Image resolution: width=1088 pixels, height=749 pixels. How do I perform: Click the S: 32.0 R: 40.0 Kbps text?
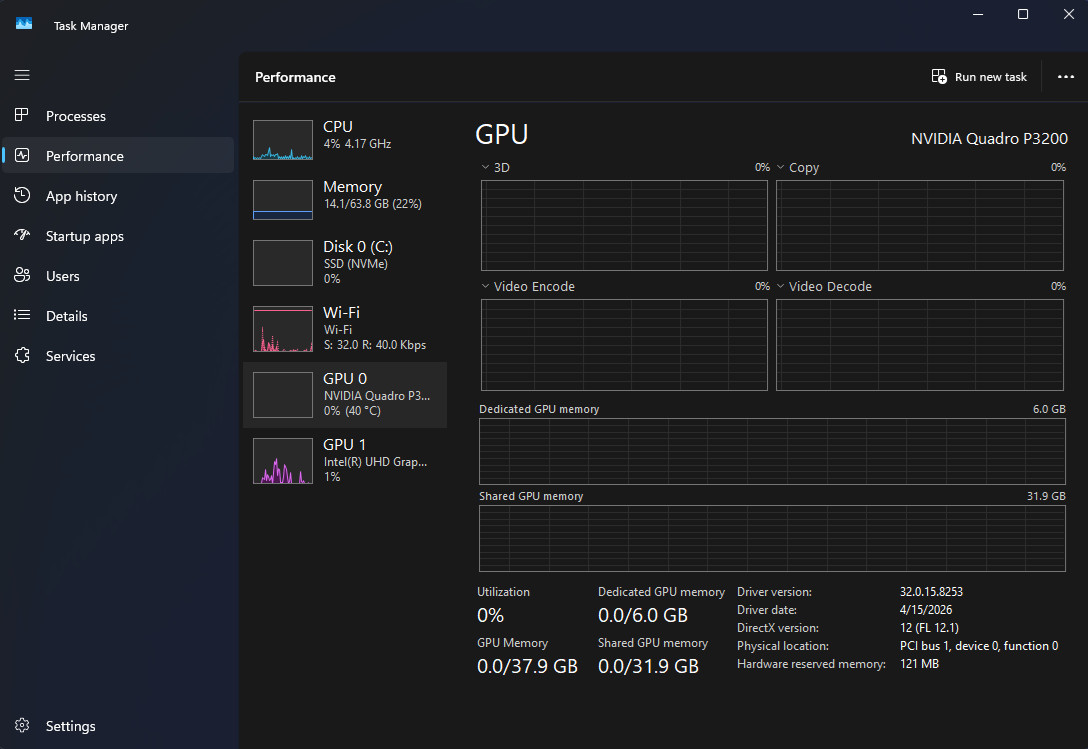(375, 345)
